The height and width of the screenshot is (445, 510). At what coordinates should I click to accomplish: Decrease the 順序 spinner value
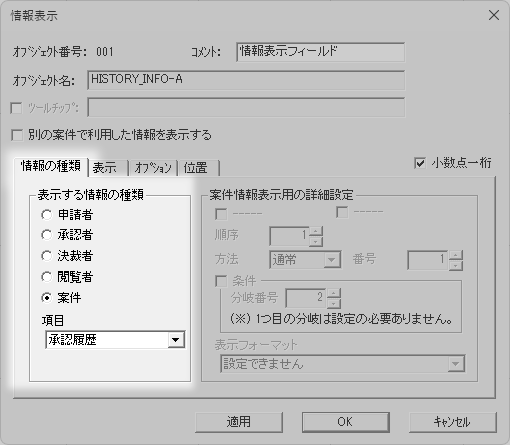[x=316, y=241]
